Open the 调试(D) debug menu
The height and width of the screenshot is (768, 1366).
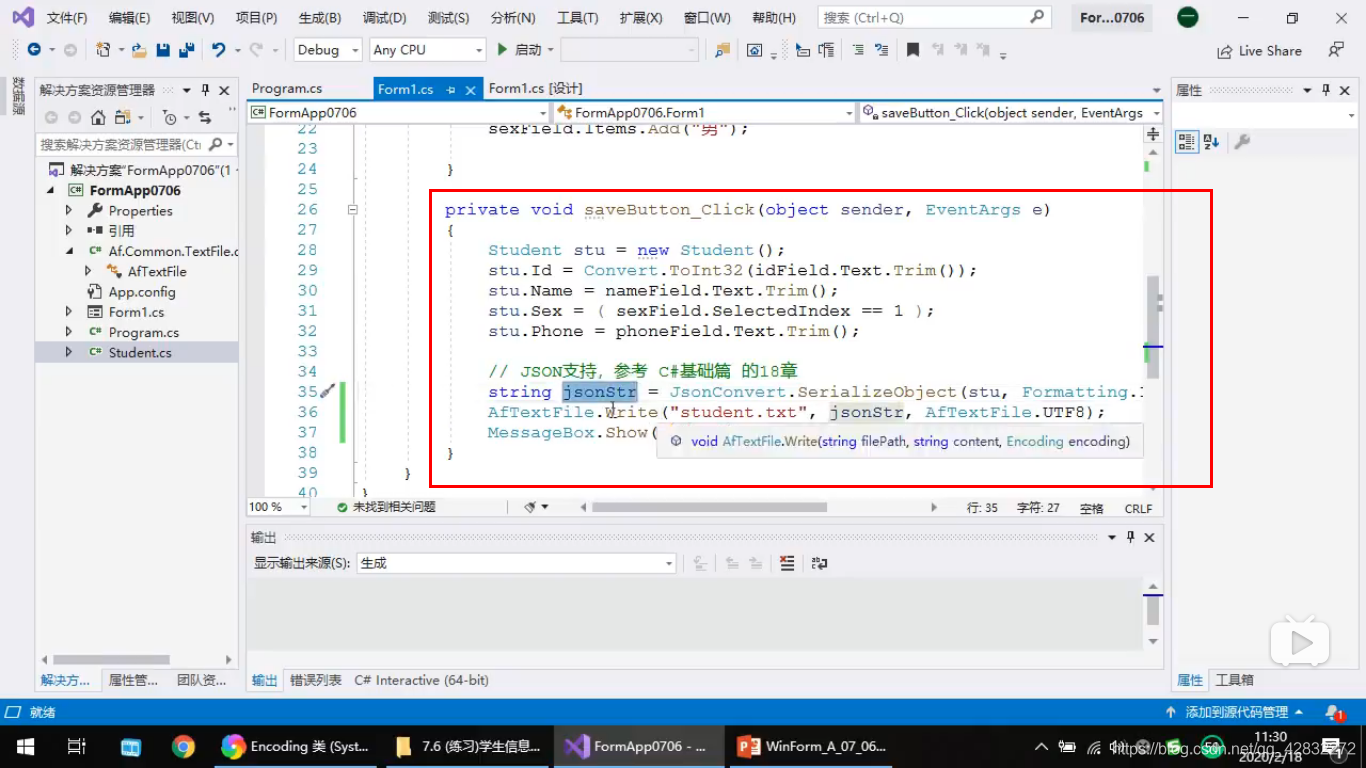[384, 18]
